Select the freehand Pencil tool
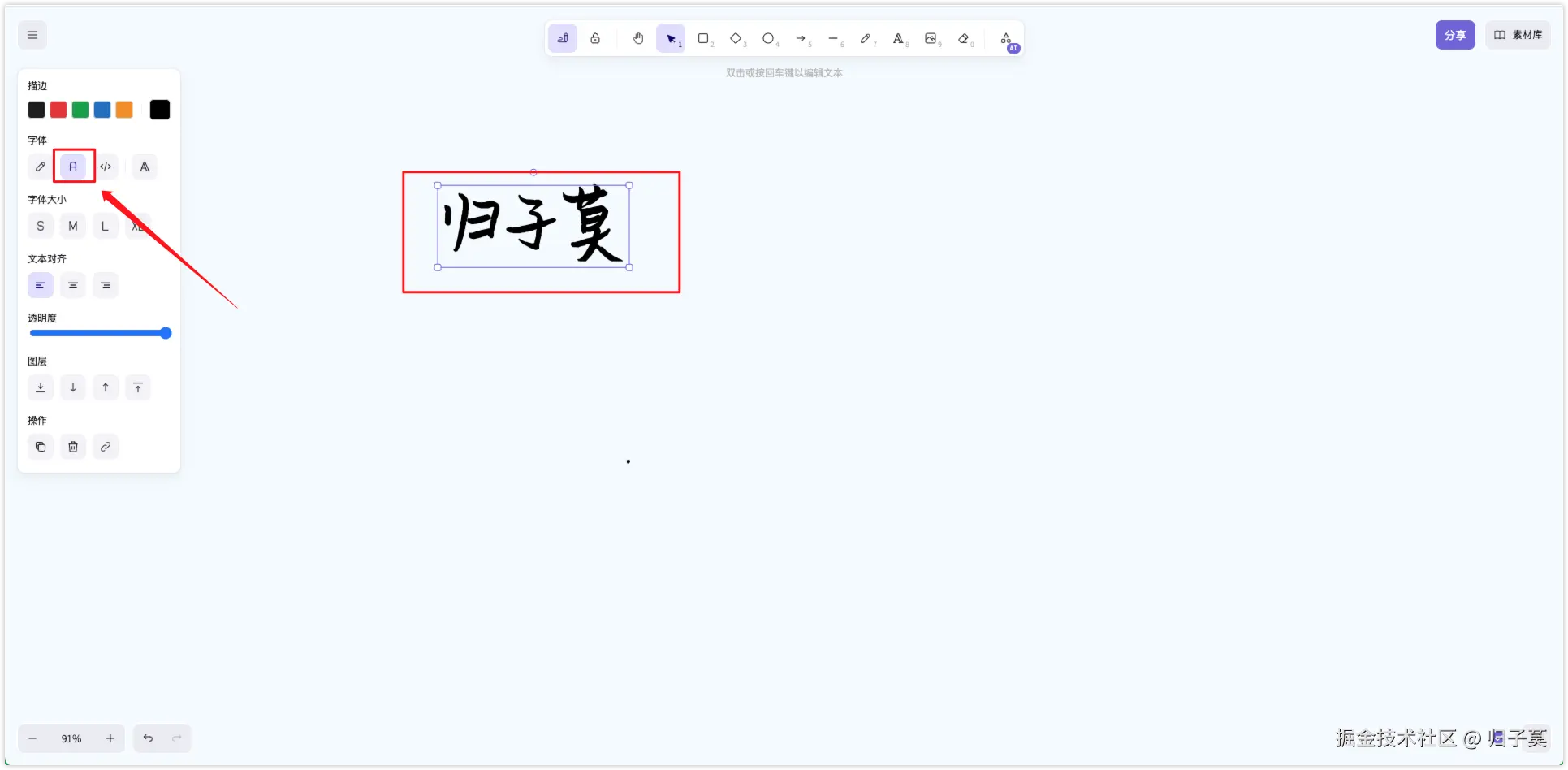The image size is (1568, 770). pyautogui.click(x=866, y=38)
